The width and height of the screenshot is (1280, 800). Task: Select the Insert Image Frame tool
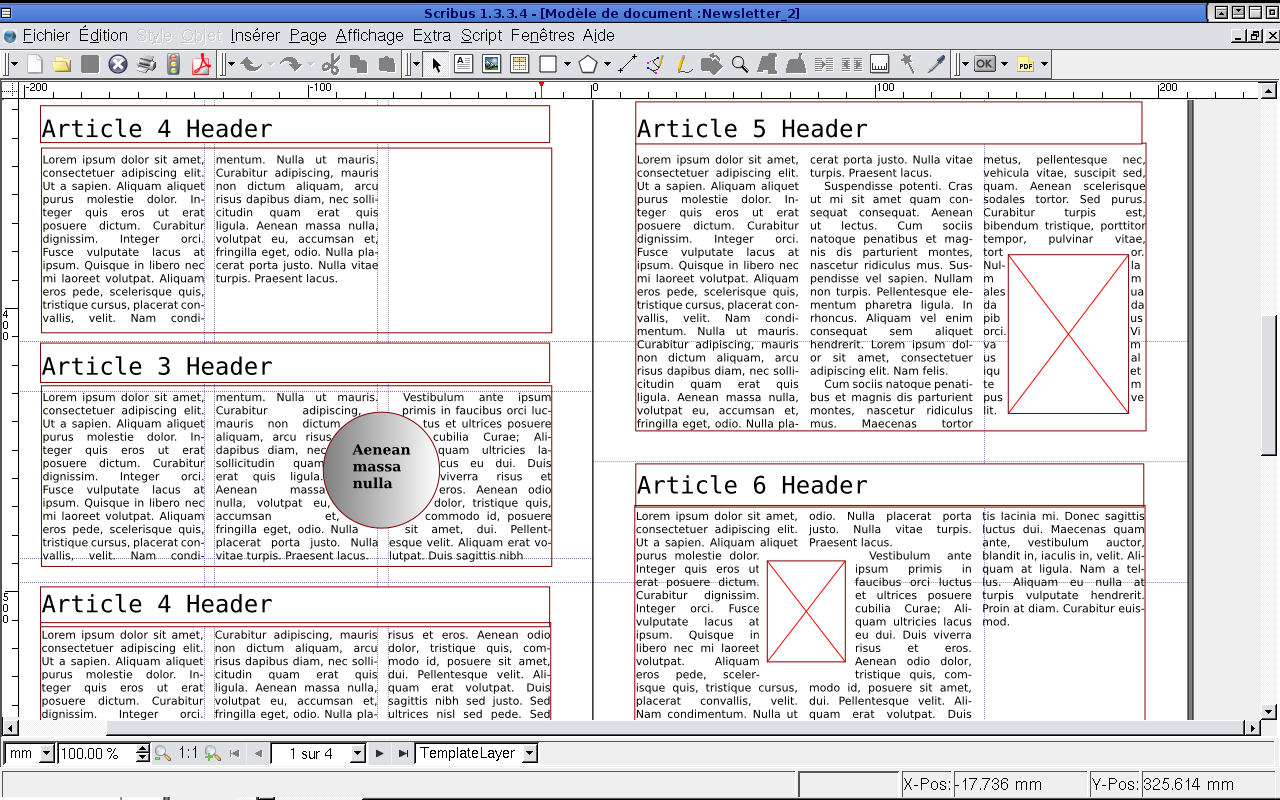pos(491,65)
